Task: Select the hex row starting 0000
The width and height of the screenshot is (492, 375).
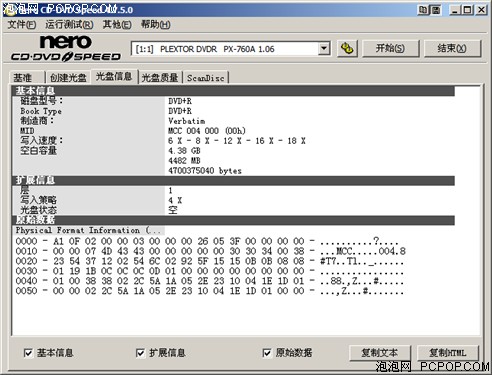Action: pos(210,241)
